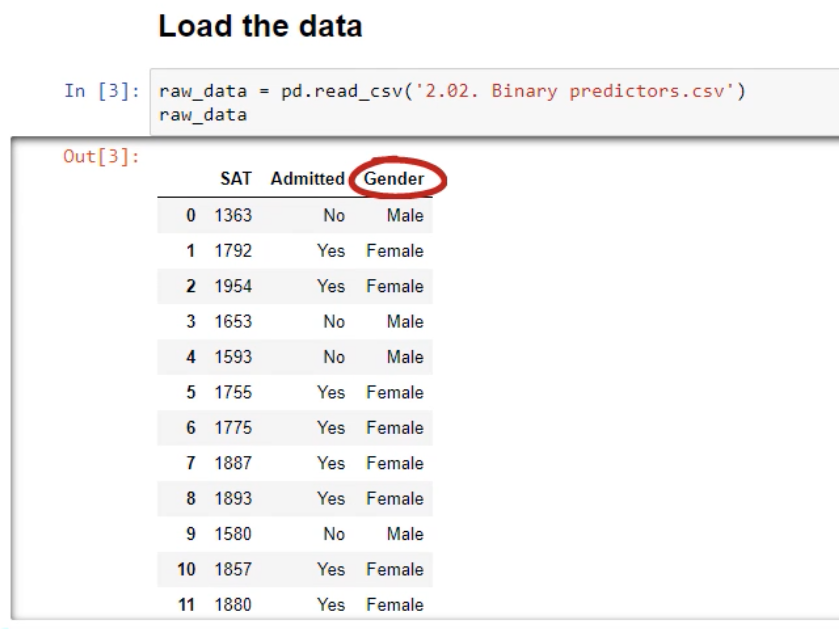
Task: Click the Gender cell in row 6
Action: click(x=395, y=428)
